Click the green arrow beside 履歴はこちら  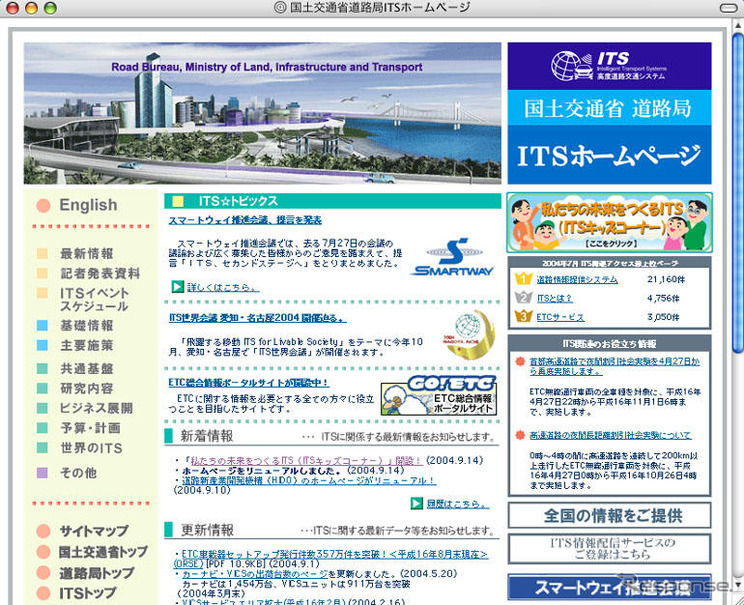pyautogui.click(x=416, y=503)
